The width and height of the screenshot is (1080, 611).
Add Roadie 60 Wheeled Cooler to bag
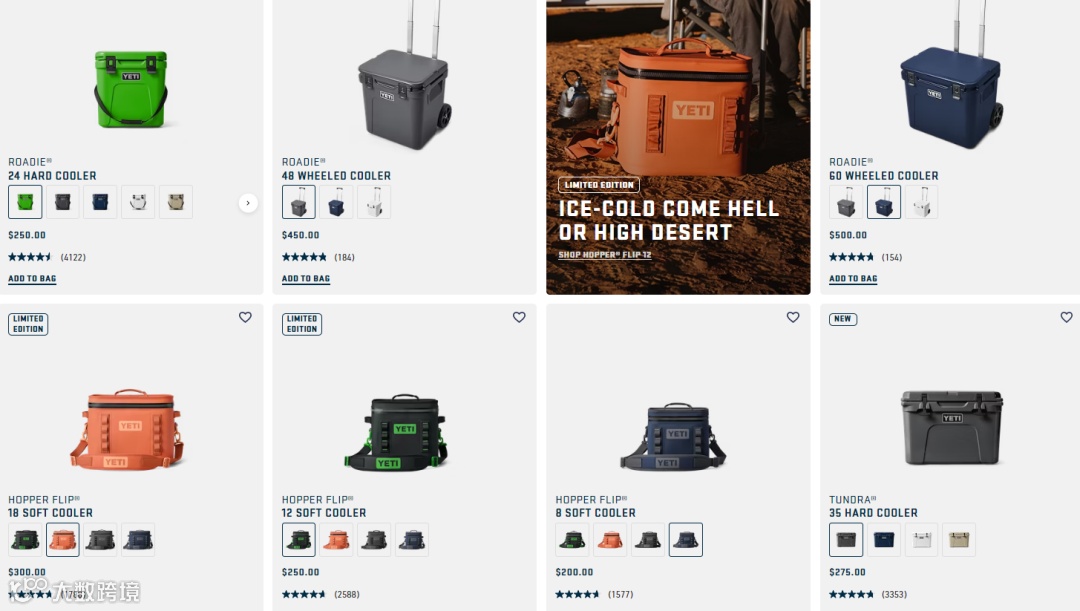[x=853, y=278]
